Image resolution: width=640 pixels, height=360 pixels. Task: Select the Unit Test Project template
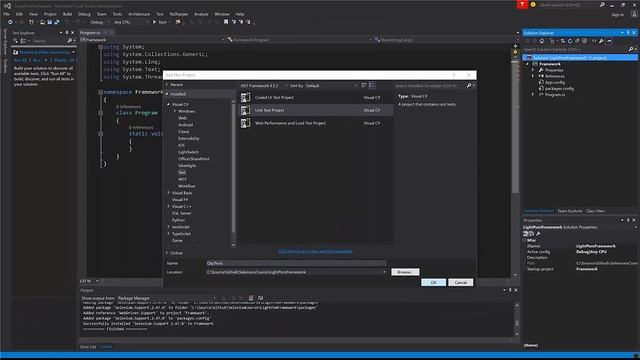pos(316,110)
